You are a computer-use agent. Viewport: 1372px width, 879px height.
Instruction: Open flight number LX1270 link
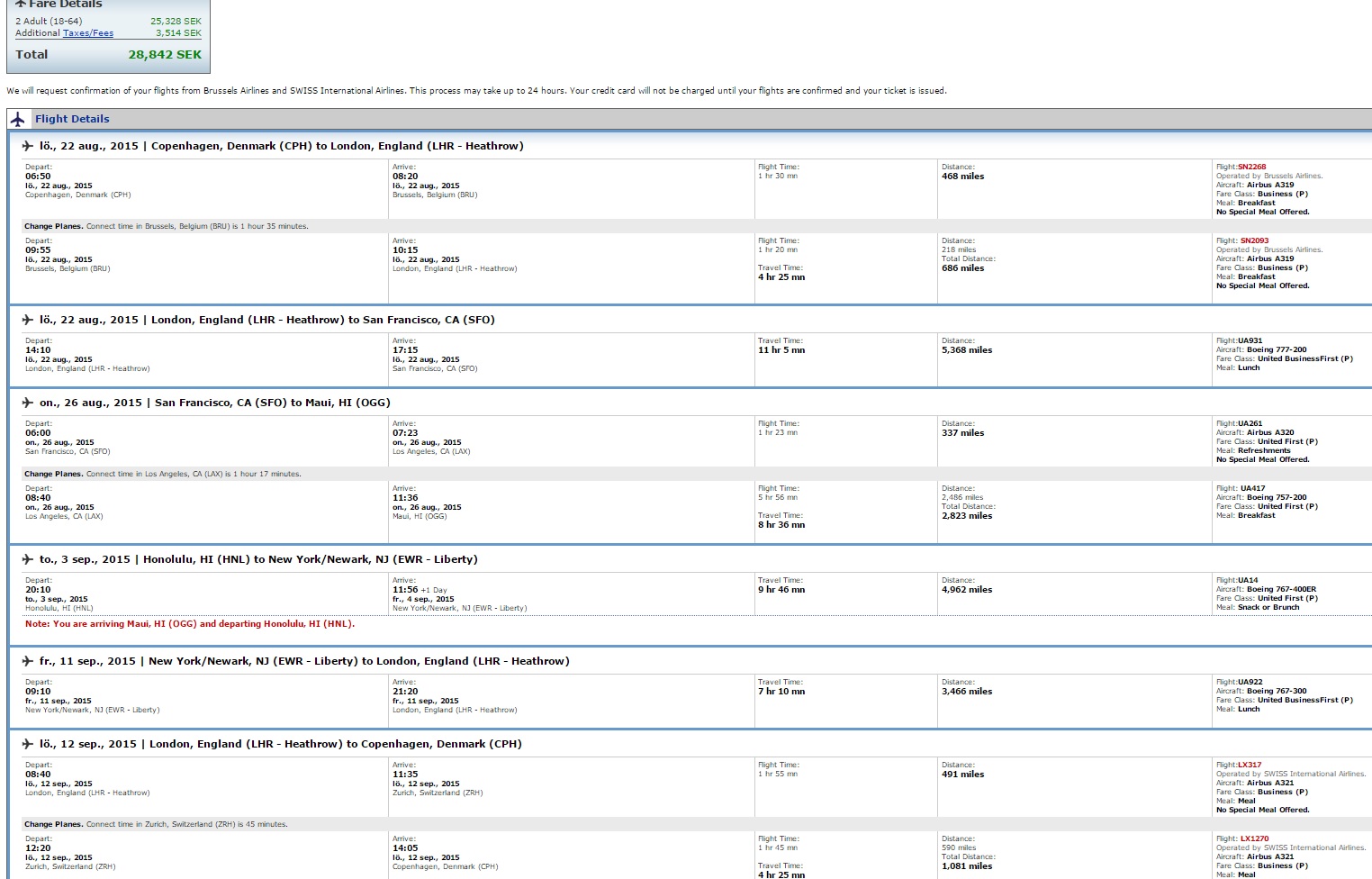click(1254, 838)
